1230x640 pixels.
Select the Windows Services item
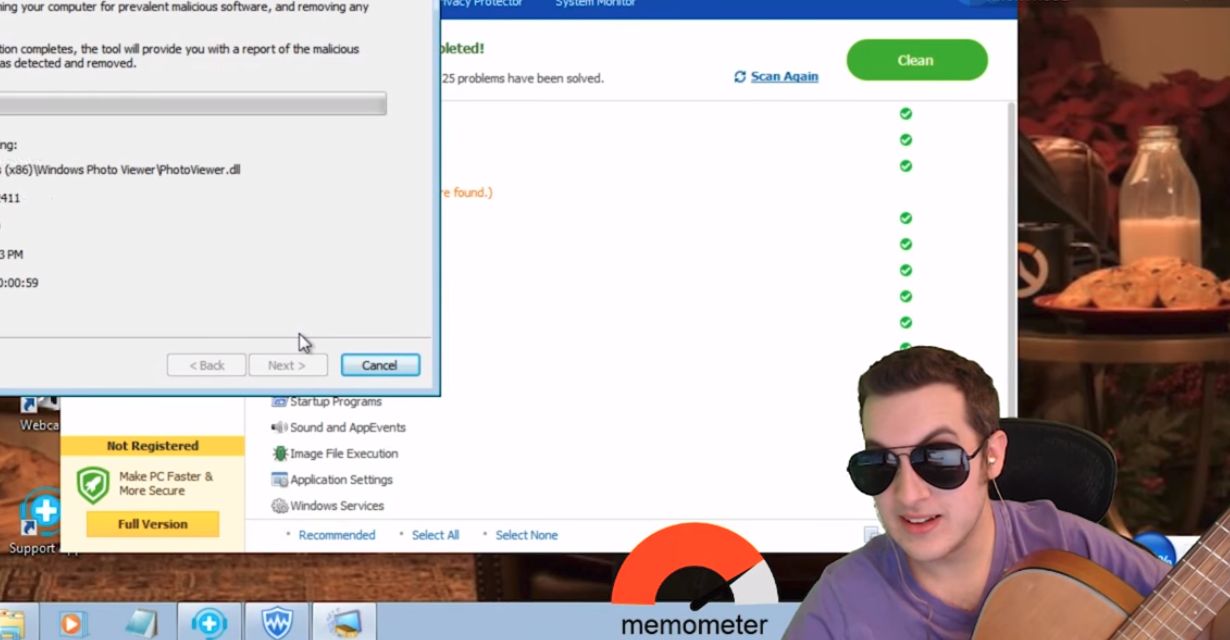336,506
